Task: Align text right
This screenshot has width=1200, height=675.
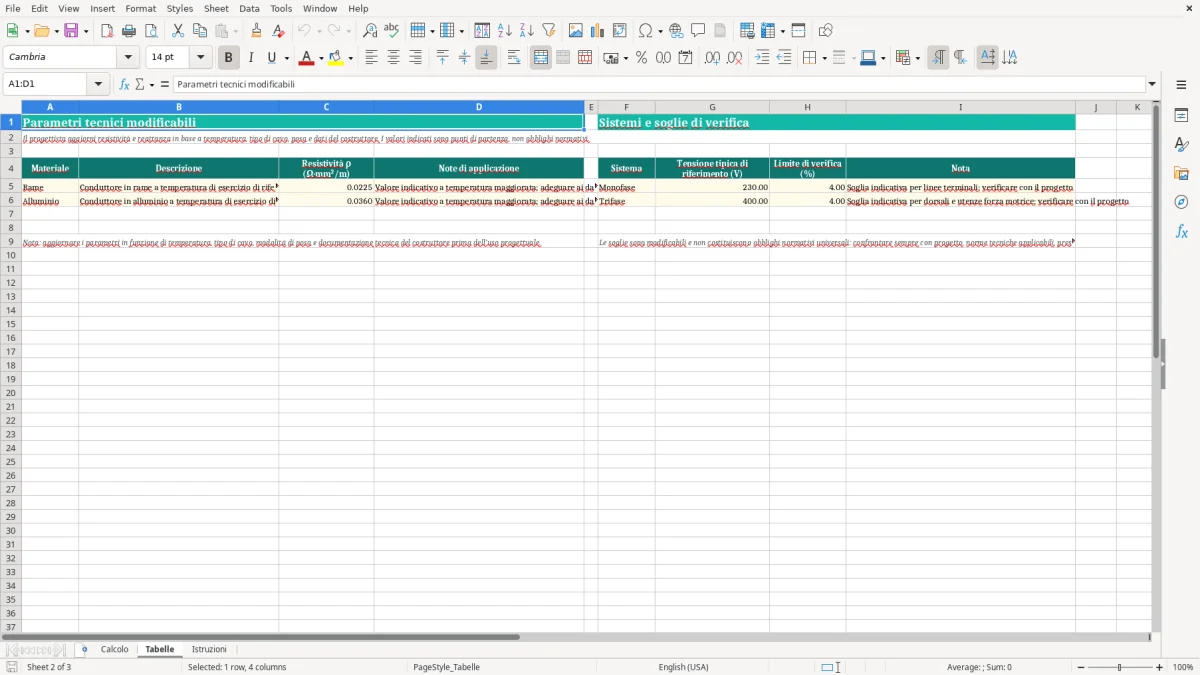Action: [x=415, y=58]
